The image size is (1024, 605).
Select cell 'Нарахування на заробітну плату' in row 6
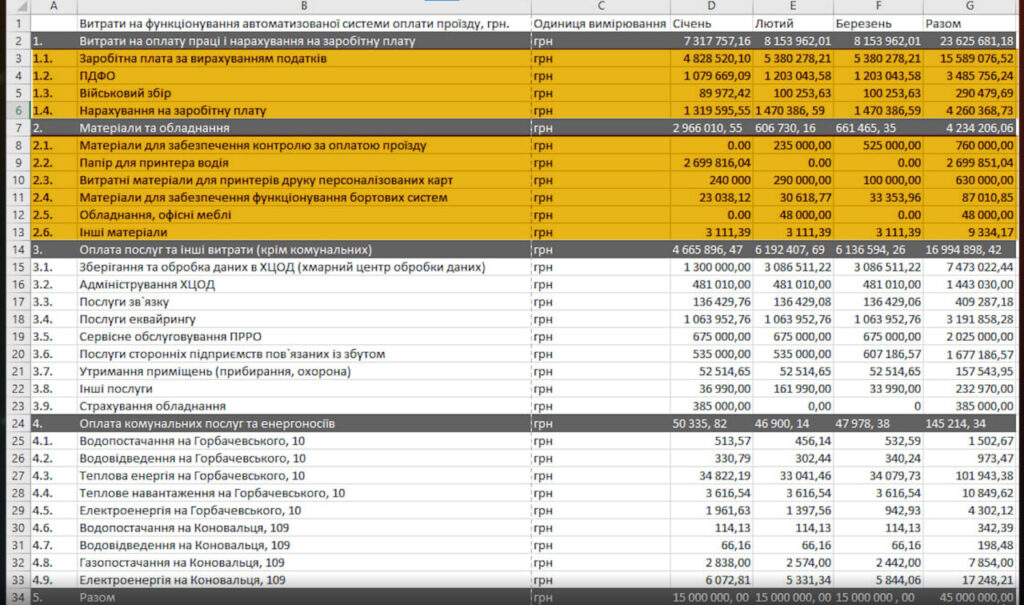304,110
